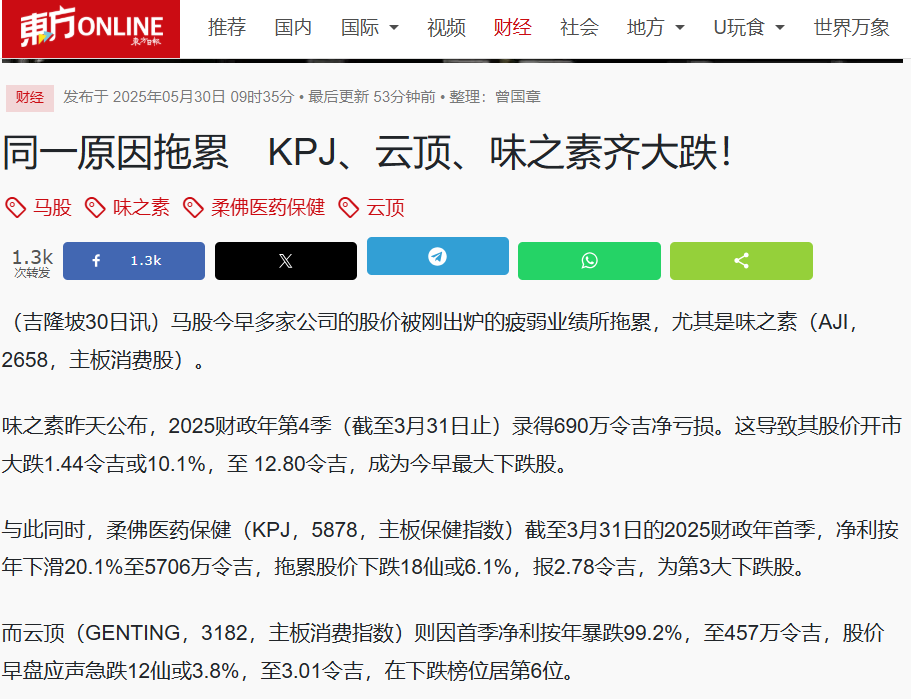Screen dimensions: 911x699
Task: Click the editor name 曾国章
Action: (x=518, y=97)
